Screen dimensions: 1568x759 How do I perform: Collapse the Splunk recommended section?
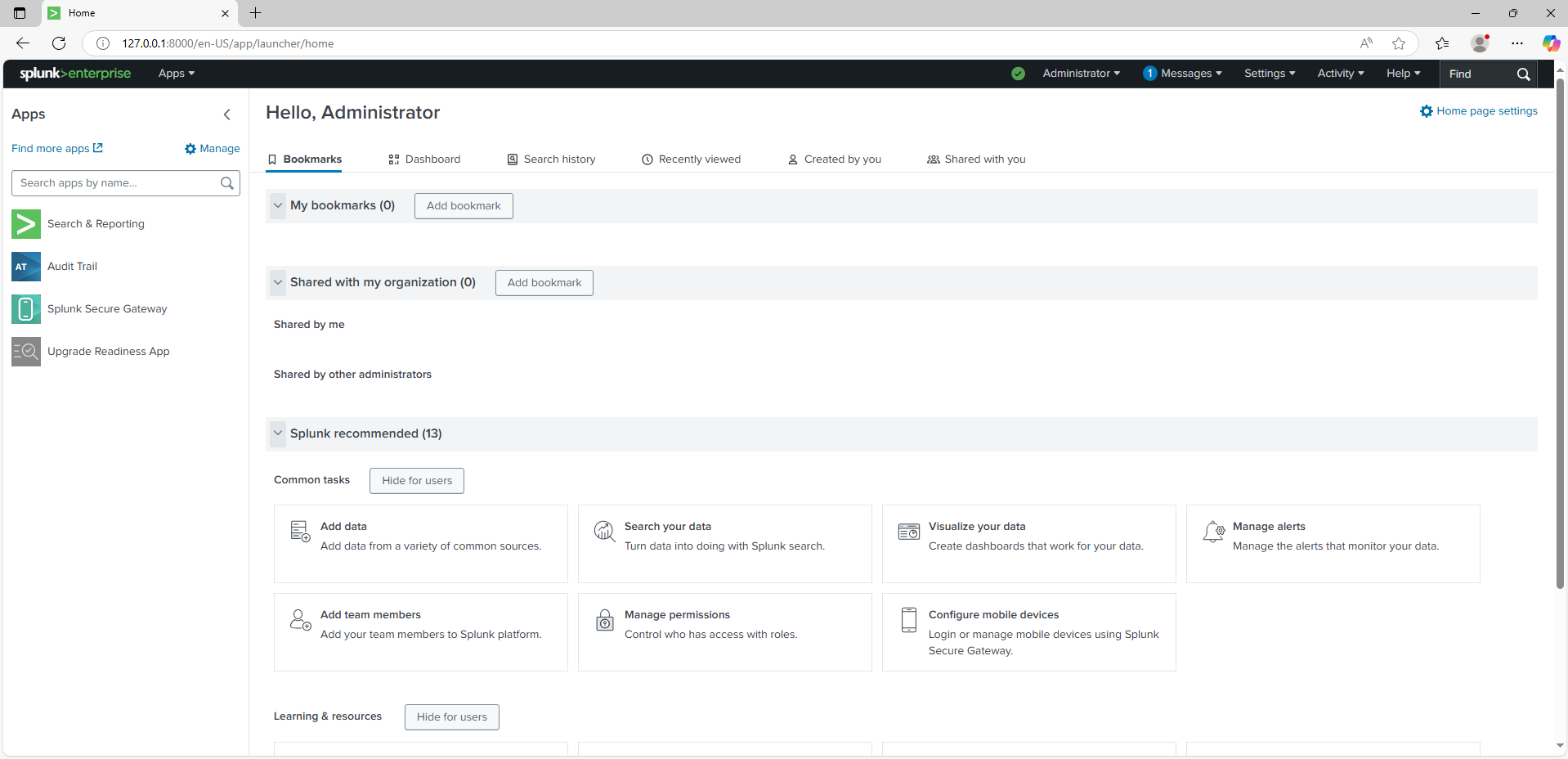click(x=278, y=433)
